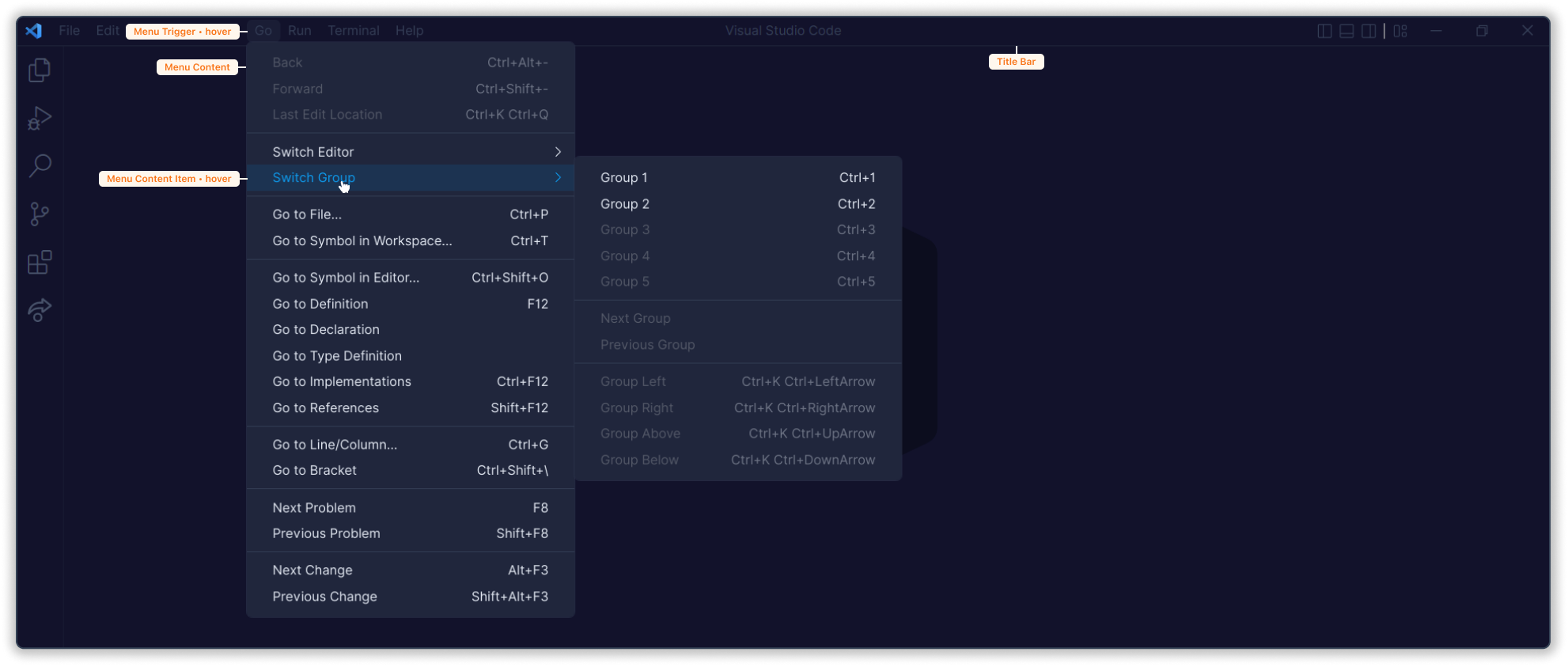1568x667 pixels.
Task: Open the Search view in activity bar
Action: [40, 166]
